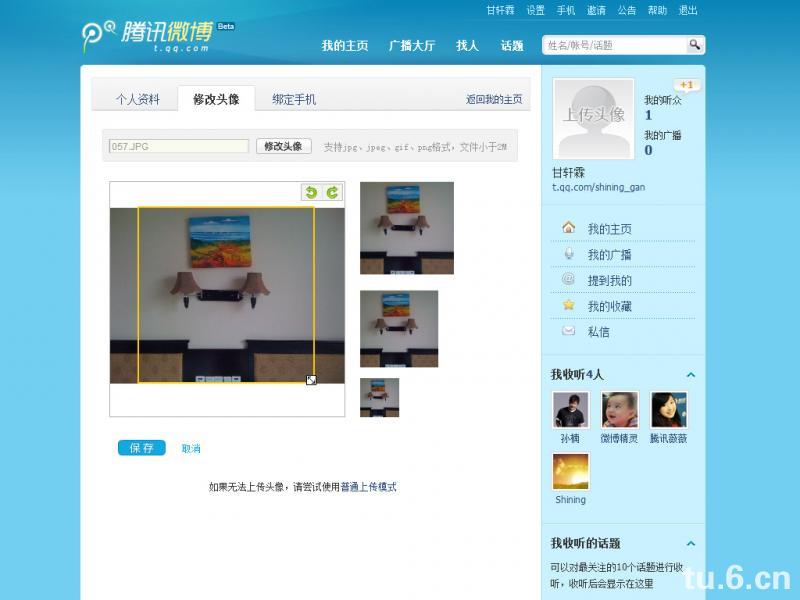Image resolution: width=800 pixels, height=600 pixels.
Task: Click the star icon beside 我的收藏
Action: pyautogui.click(x=568, y=305)
